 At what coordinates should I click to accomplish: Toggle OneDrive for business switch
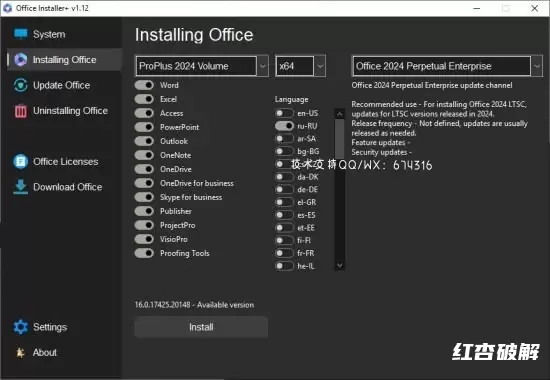[144, 183]
